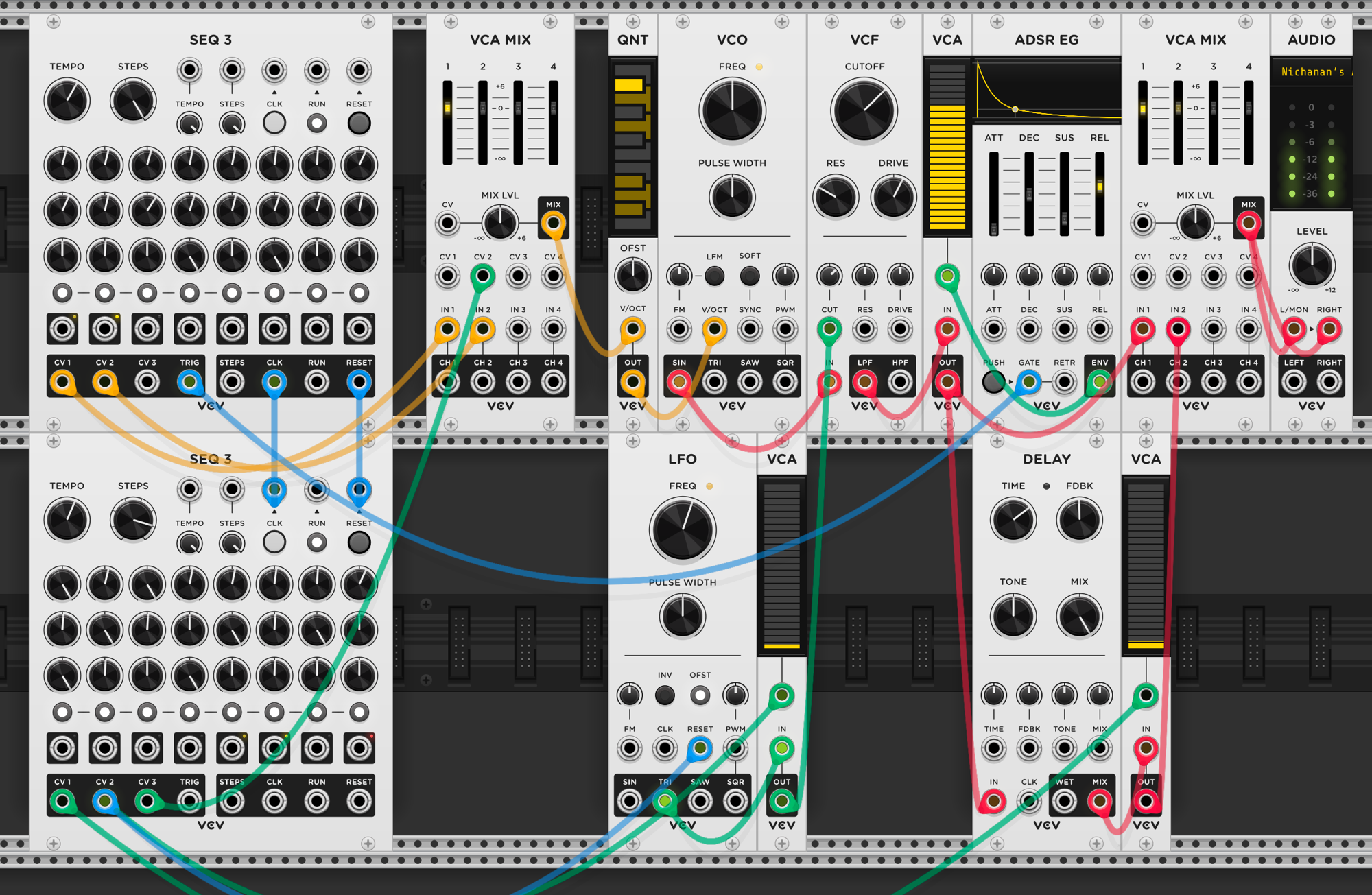
Task: Click the QNT OUT jack
Action: [x=632, y=382]
